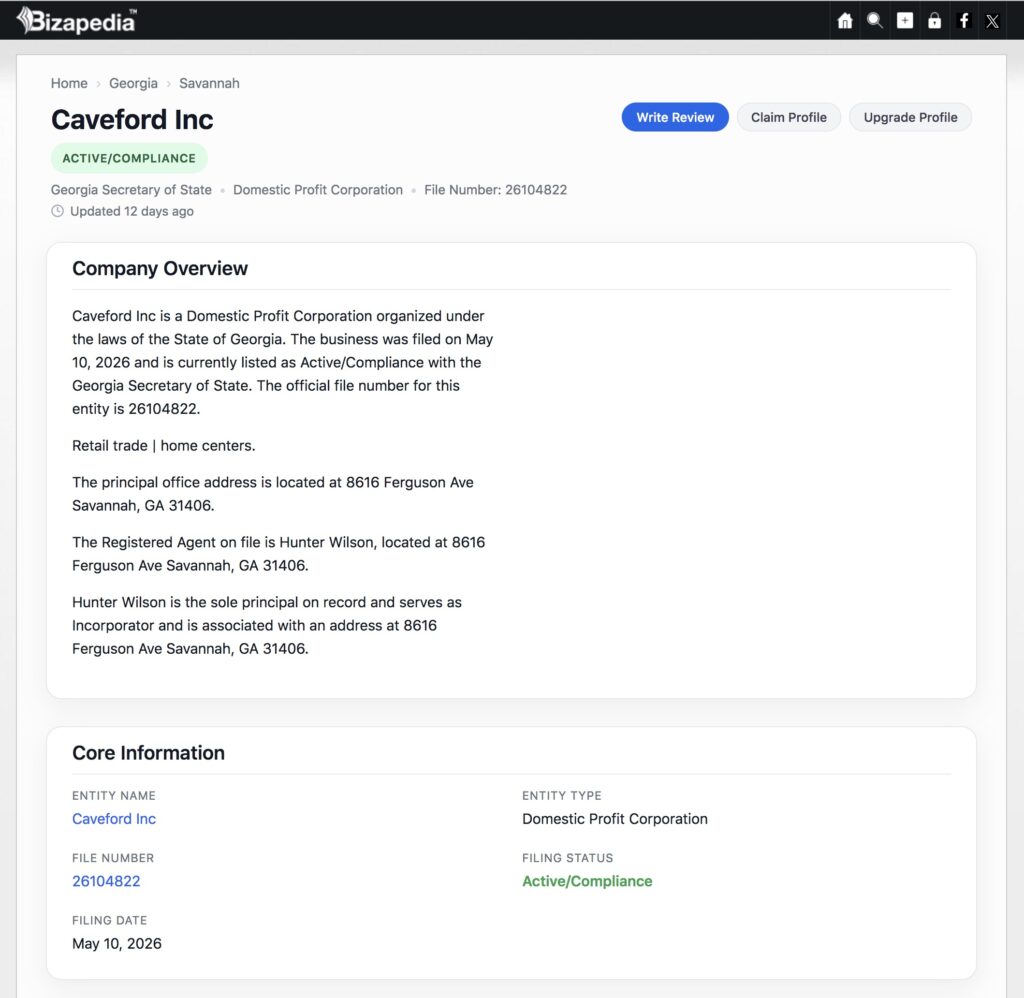Screen dimensions: 1024x998
Task: Click the lock login icon
Action: point(935,21)
